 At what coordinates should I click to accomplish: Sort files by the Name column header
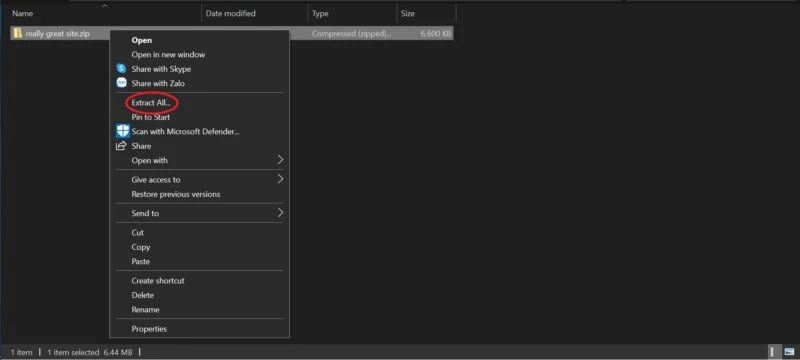coord(105,14)
